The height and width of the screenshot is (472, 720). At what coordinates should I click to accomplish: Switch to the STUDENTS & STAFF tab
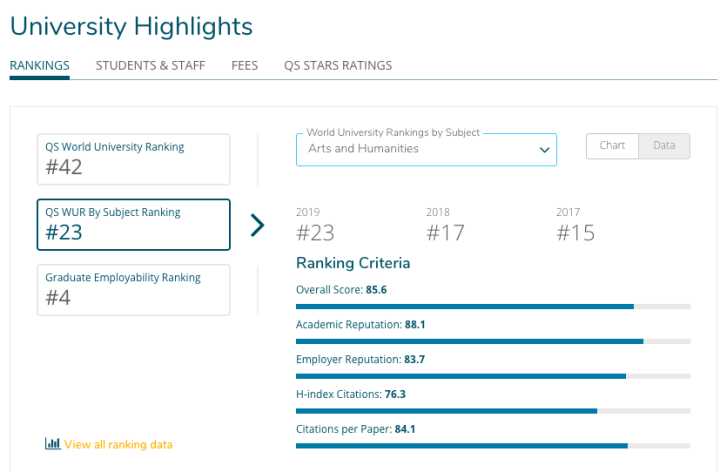(150, 66)
